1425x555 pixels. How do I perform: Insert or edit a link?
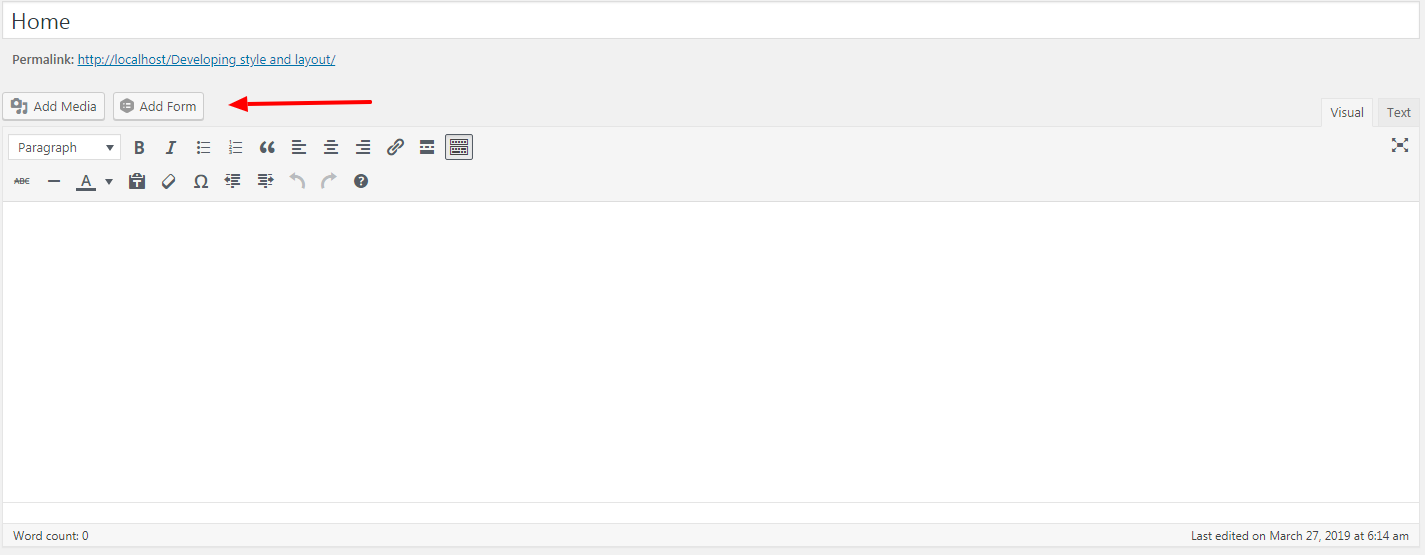point(395,147)
